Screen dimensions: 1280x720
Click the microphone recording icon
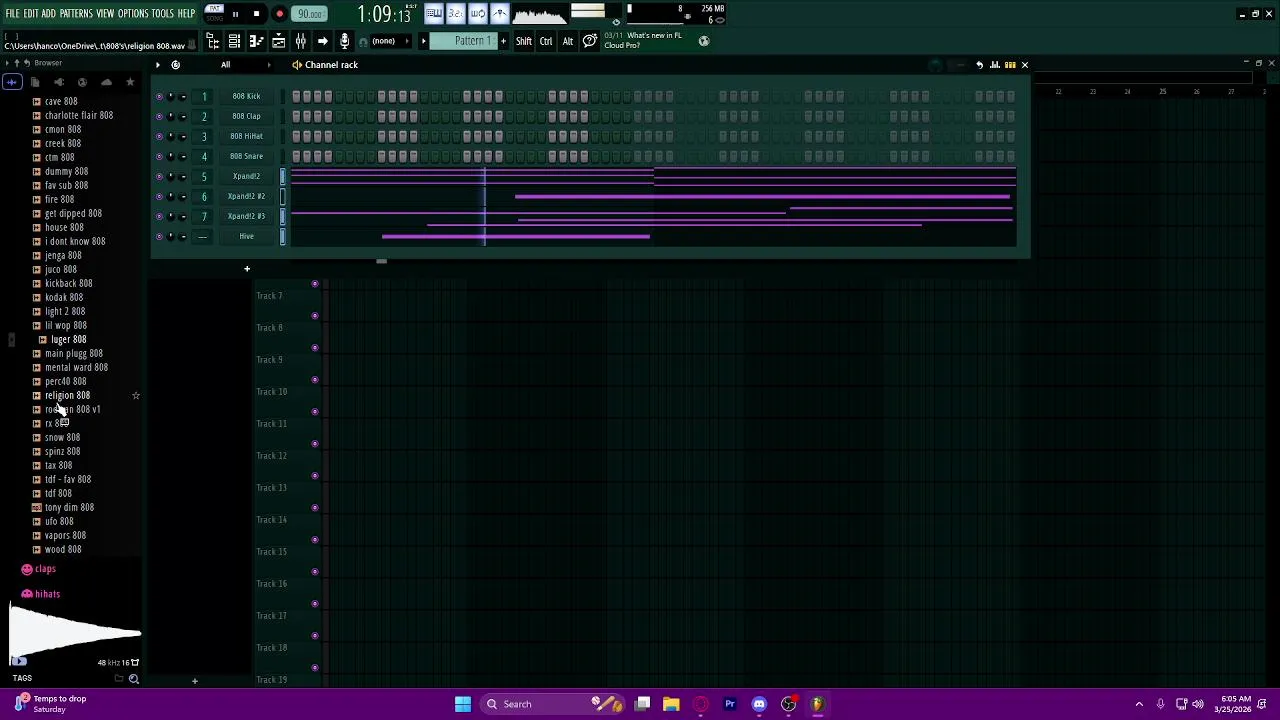coord(344,41)
